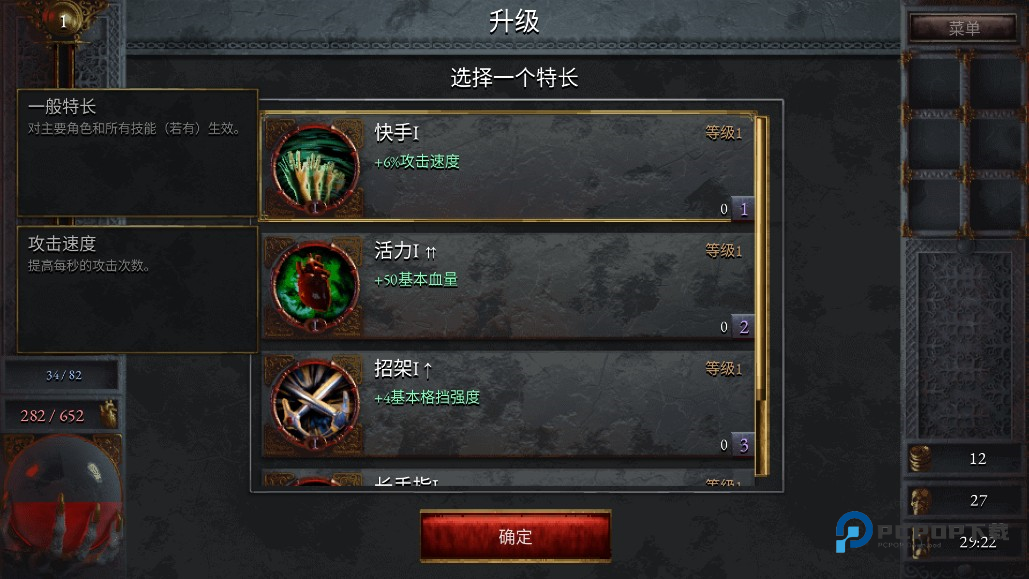This screenshot has height=579, width=1029.
Task: Click the level 1 badge at top left
Action: (64, 21)
